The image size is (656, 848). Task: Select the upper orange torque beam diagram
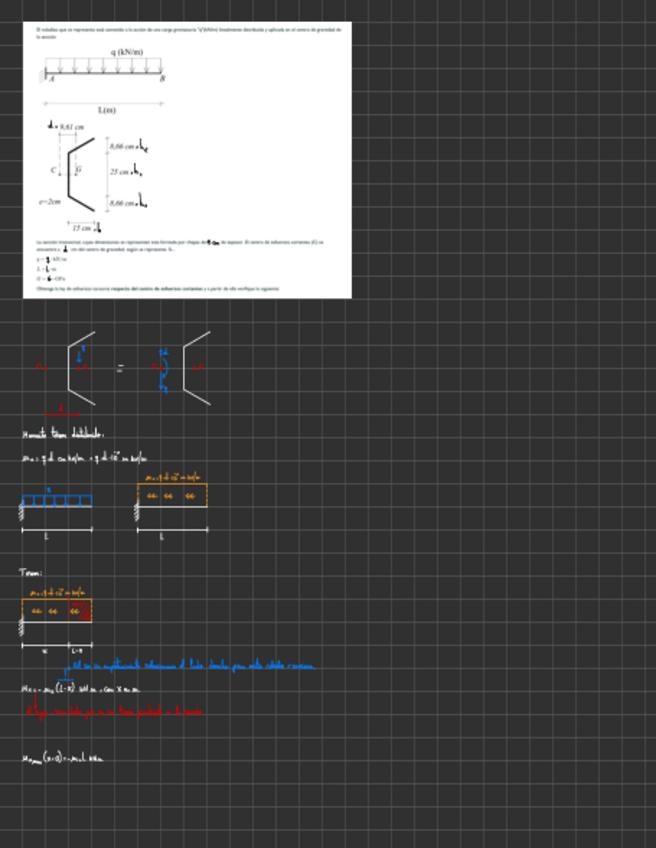[172, 495]
